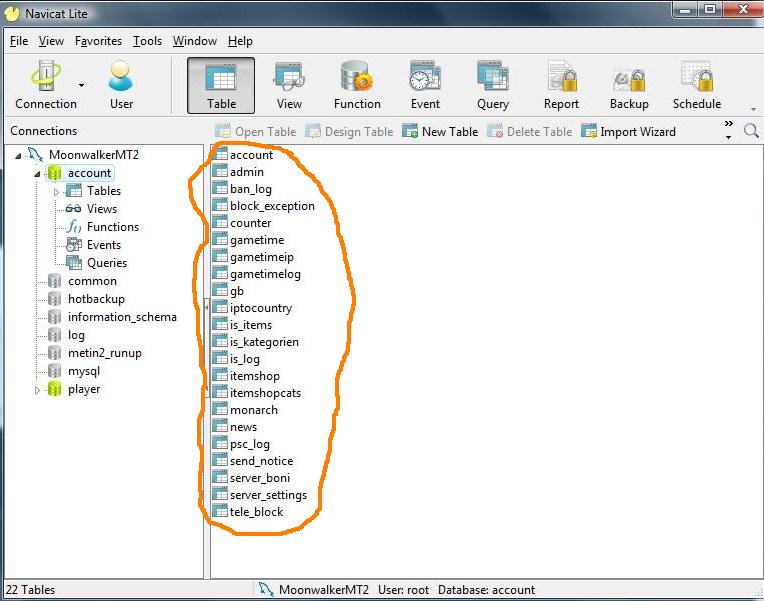
Task: Expand the player database node
Action: pyautogui.click(x=37, y=390)
